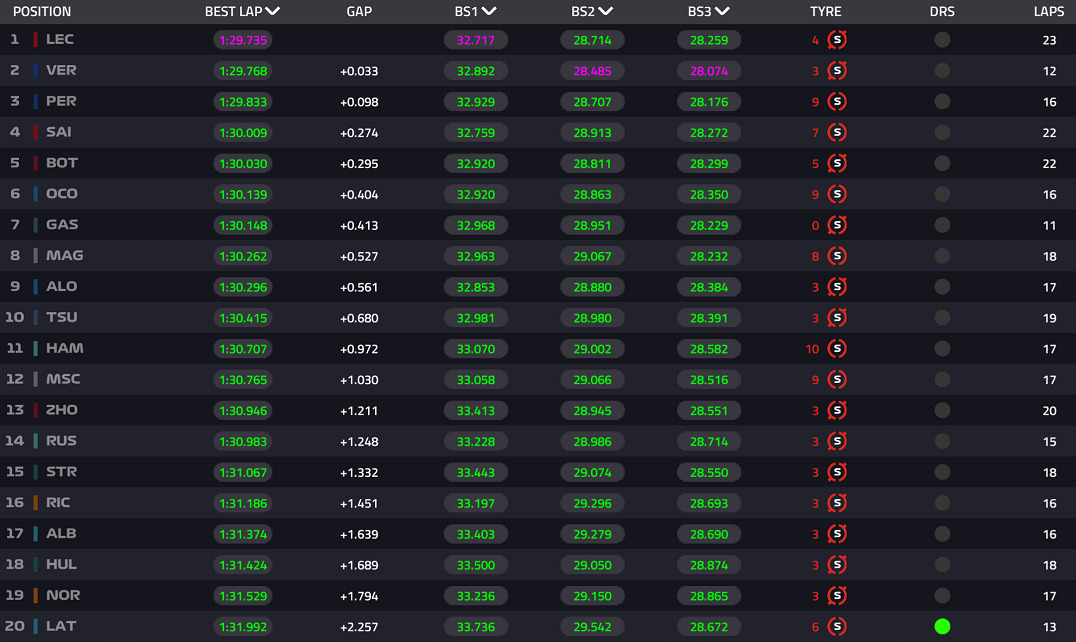Screen dimensions: 1076x642
Task: Click VER's purple BS2 time 28.485
Action: [x=592, y=71]
